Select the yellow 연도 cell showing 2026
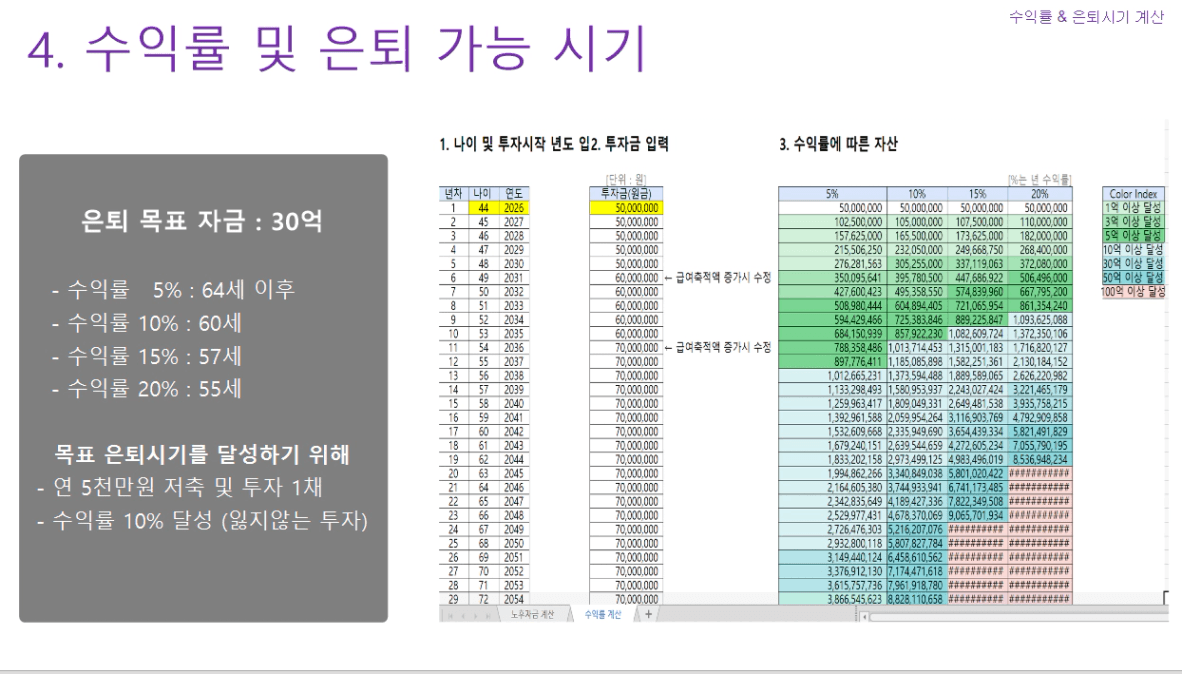Viewport: 1182px width, 674px height. 513,208
